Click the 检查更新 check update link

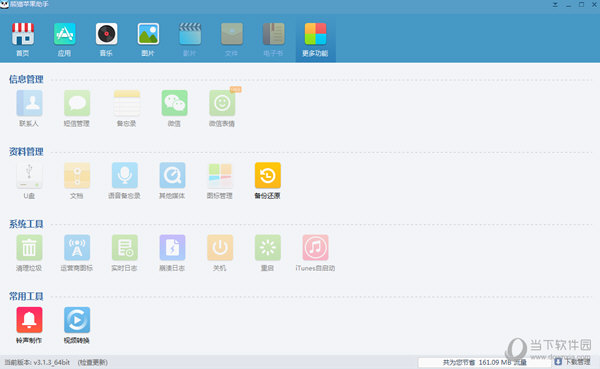pos(93,362)
